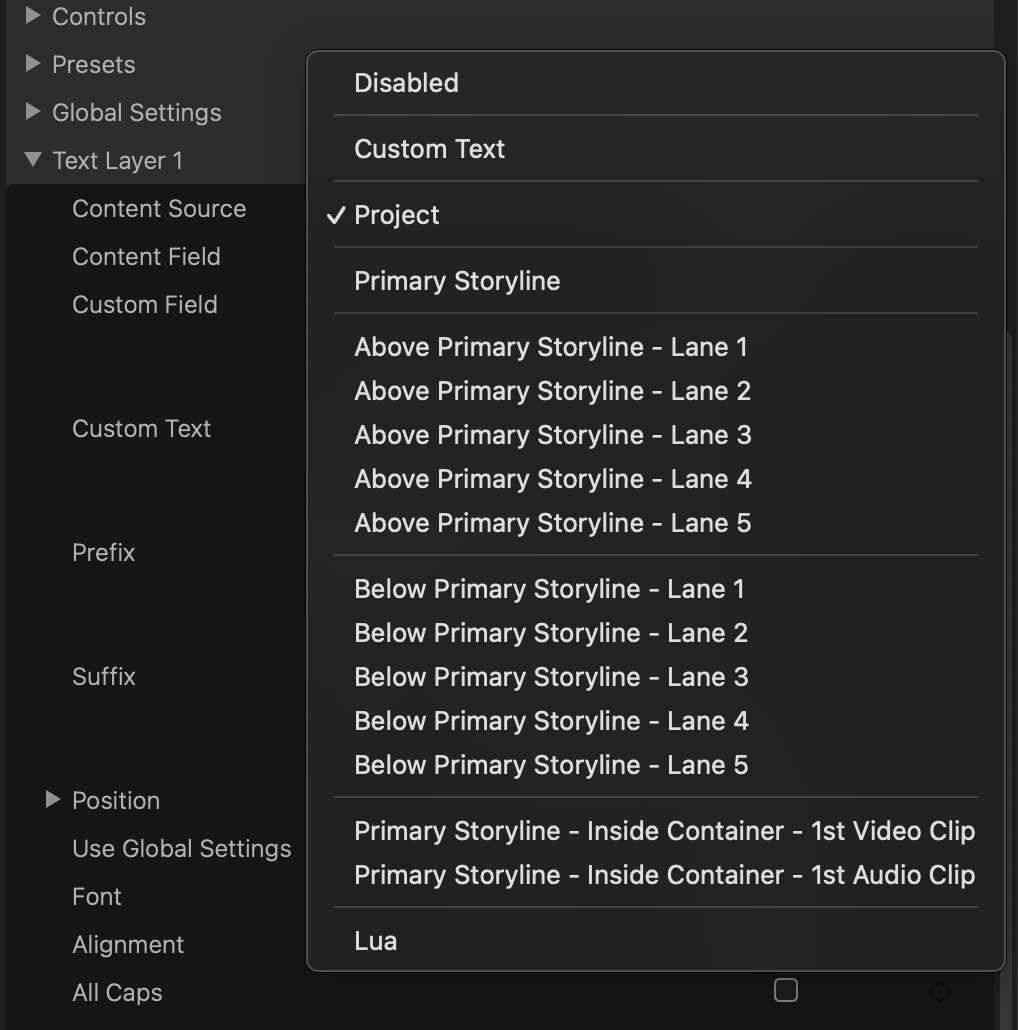Pick Above Primary Storyline - Lane 3

point(553,435)
